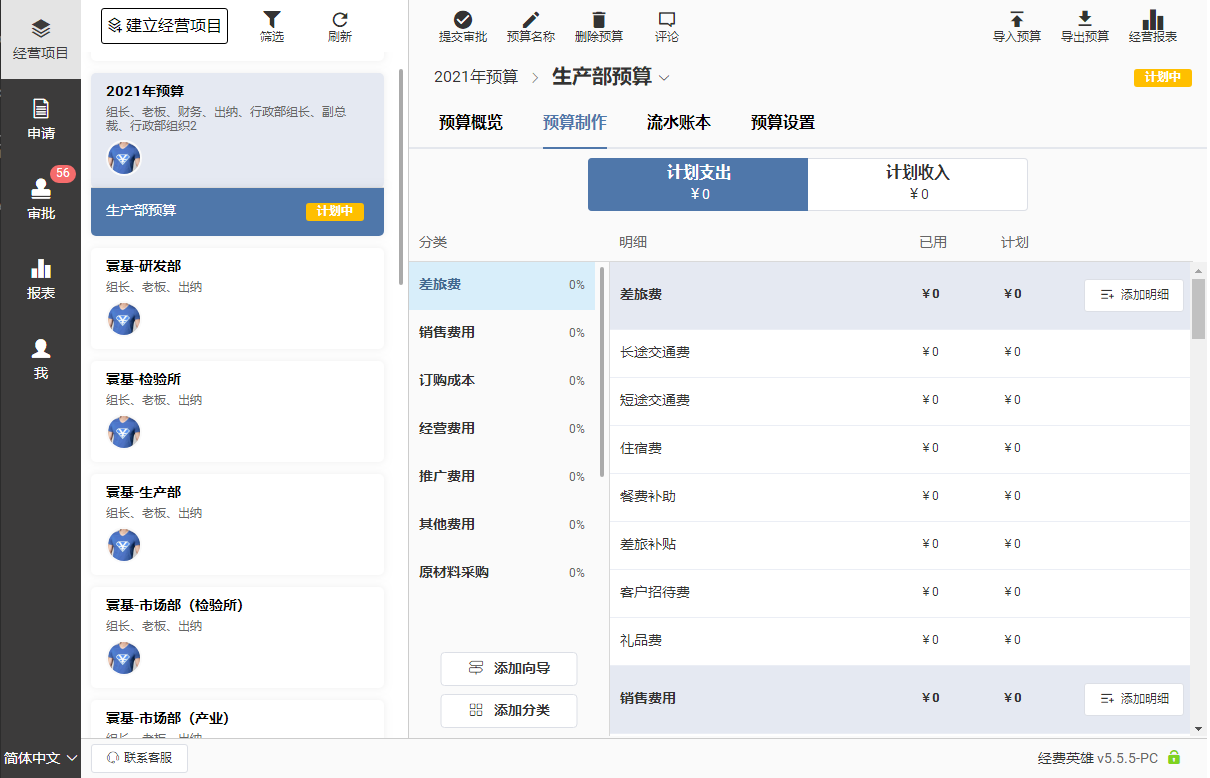Switch to the 流水账本 tab
Image resolution: width=1210 pixels, height=778 pixels.
(678, 123)
